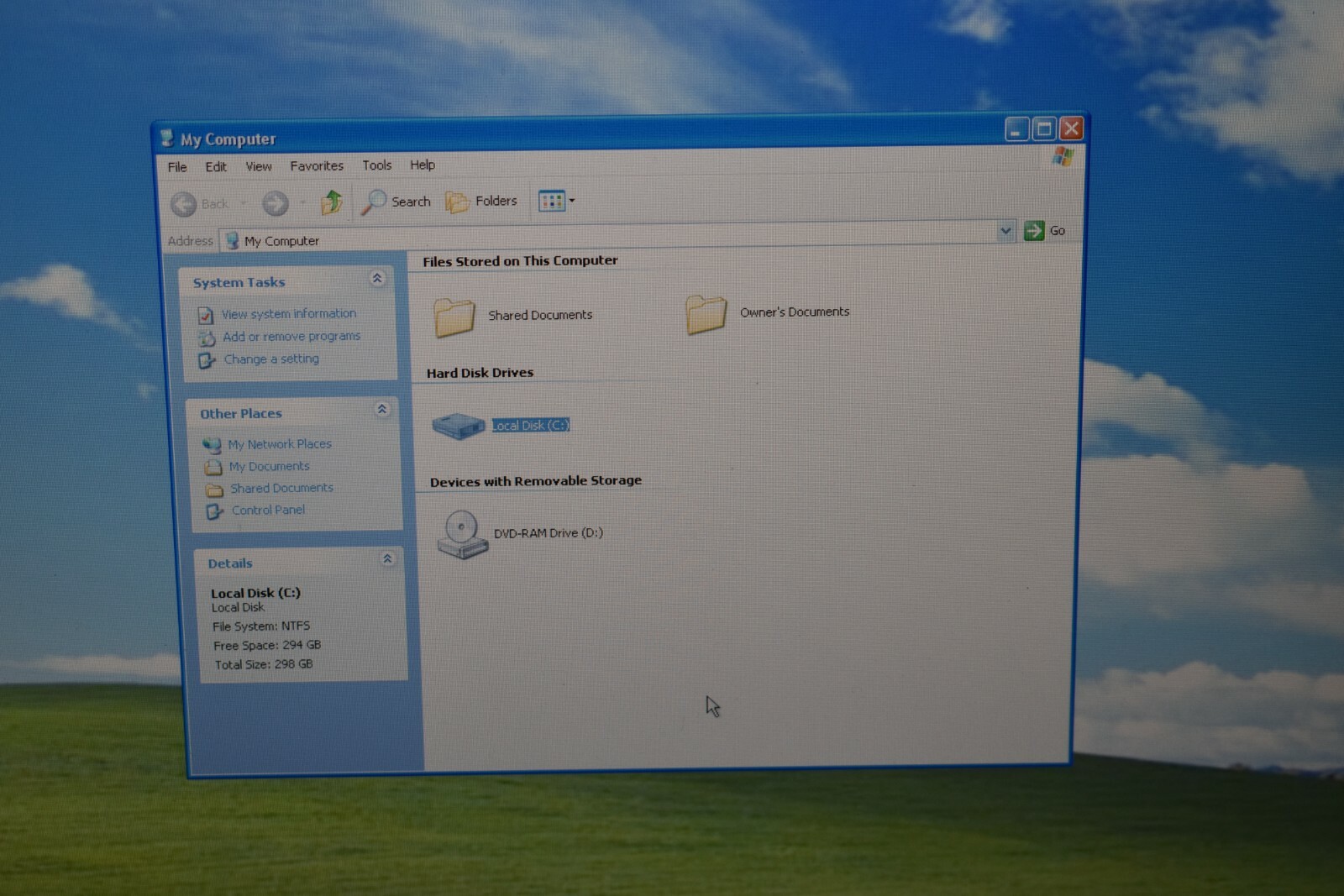
Task: Select the Shared Documents folder icon
Action: tap(454, 317)
